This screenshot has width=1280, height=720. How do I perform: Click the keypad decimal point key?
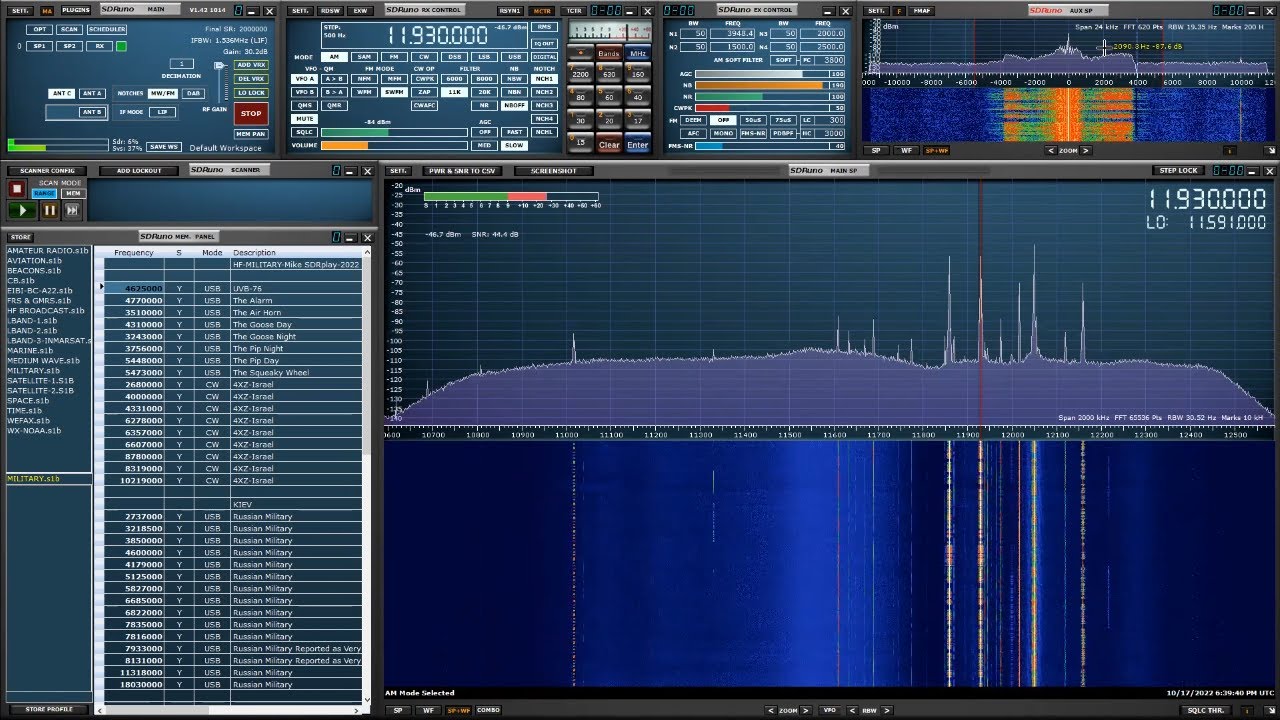(580, 53)
